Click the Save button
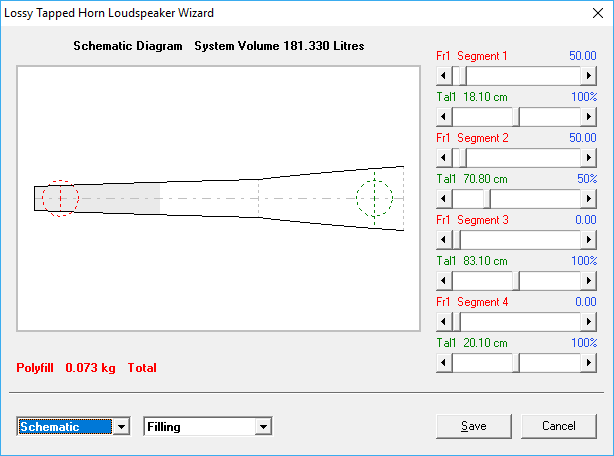614x456 pixels. coord(474,426)
